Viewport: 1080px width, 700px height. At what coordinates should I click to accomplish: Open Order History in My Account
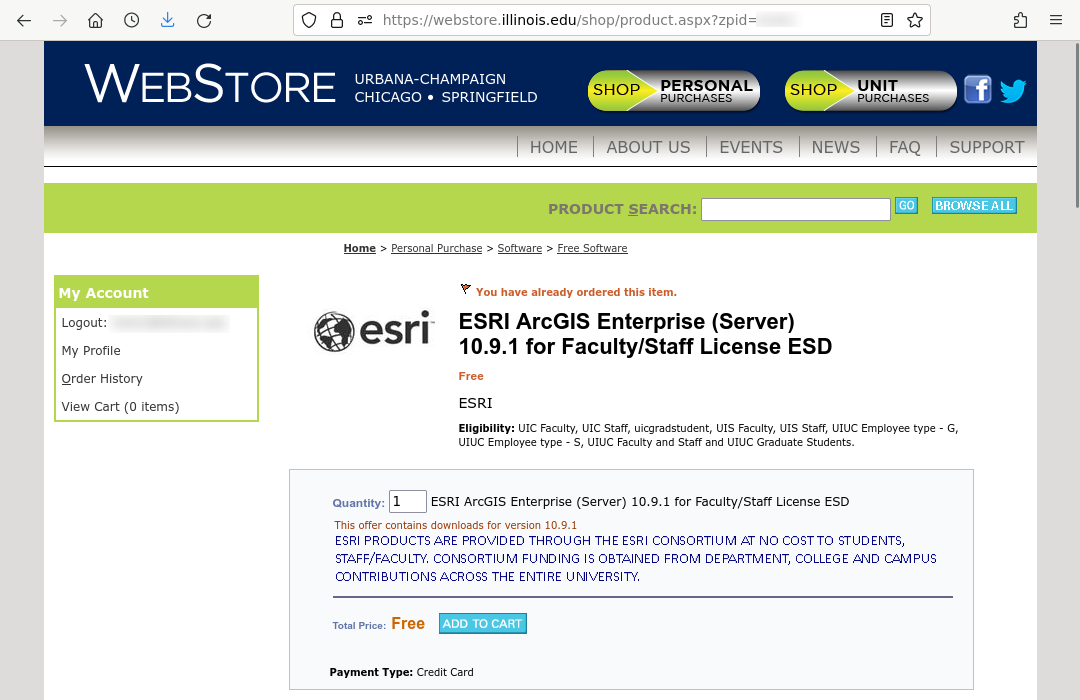[x=102, y=379]
